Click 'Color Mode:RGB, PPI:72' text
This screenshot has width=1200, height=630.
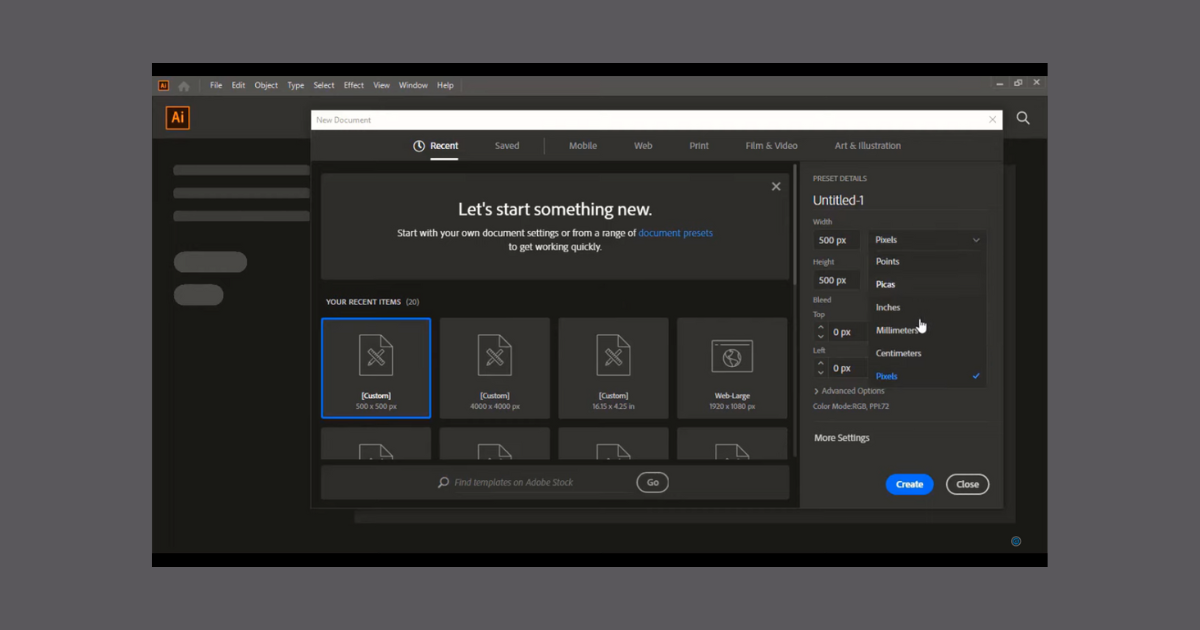(852, 407)
